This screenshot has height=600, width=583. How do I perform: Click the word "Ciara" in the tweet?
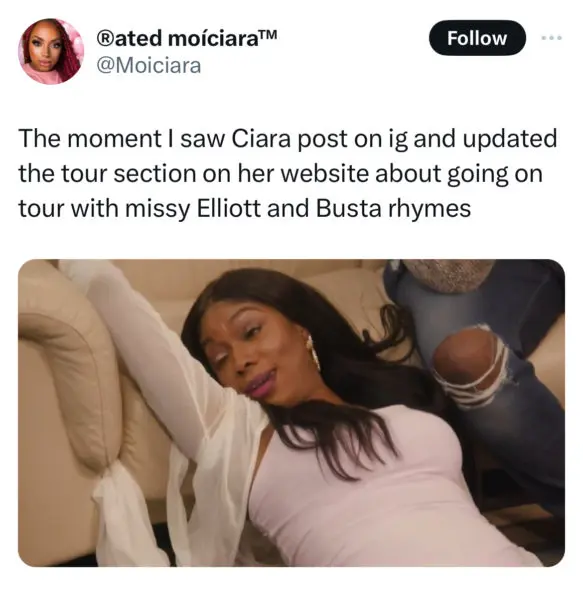(261, 139)
